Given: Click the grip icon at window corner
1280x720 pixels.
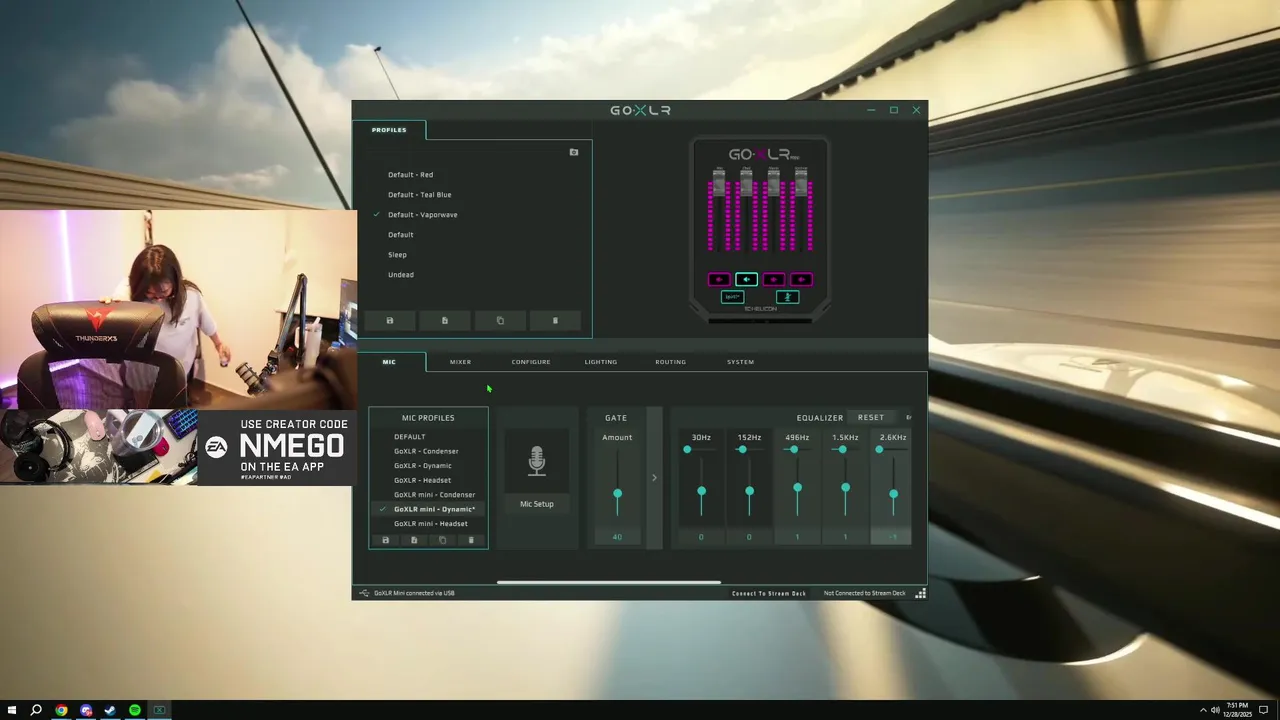Looking at the screenshot, I should (x=920, y=593).
